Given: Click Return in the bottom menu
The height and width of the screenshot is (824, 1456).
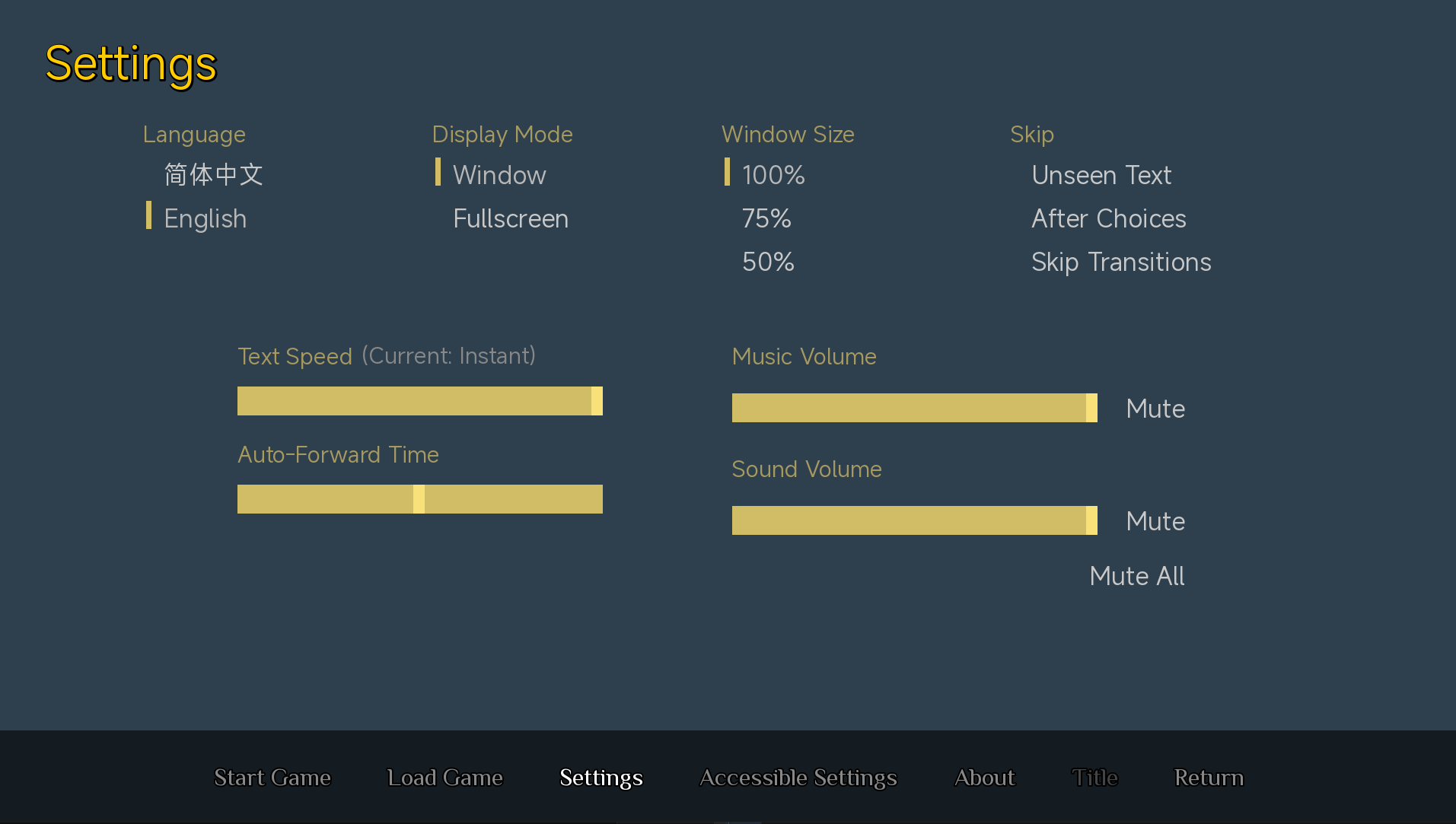Looking at the screenshot, I should [1208, 778].
